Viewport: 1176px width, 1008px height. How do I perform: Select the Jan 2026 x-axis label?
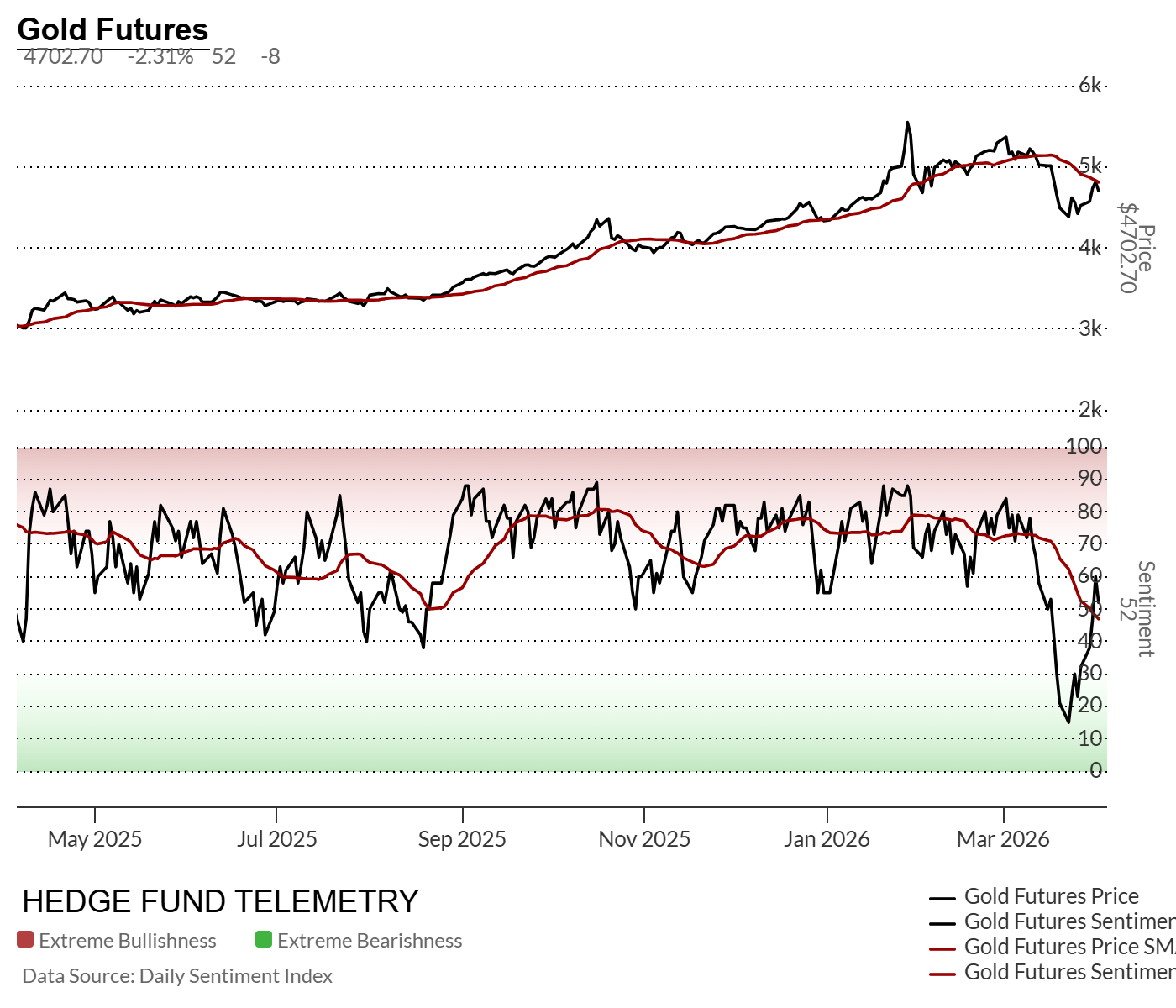[827, 839]
